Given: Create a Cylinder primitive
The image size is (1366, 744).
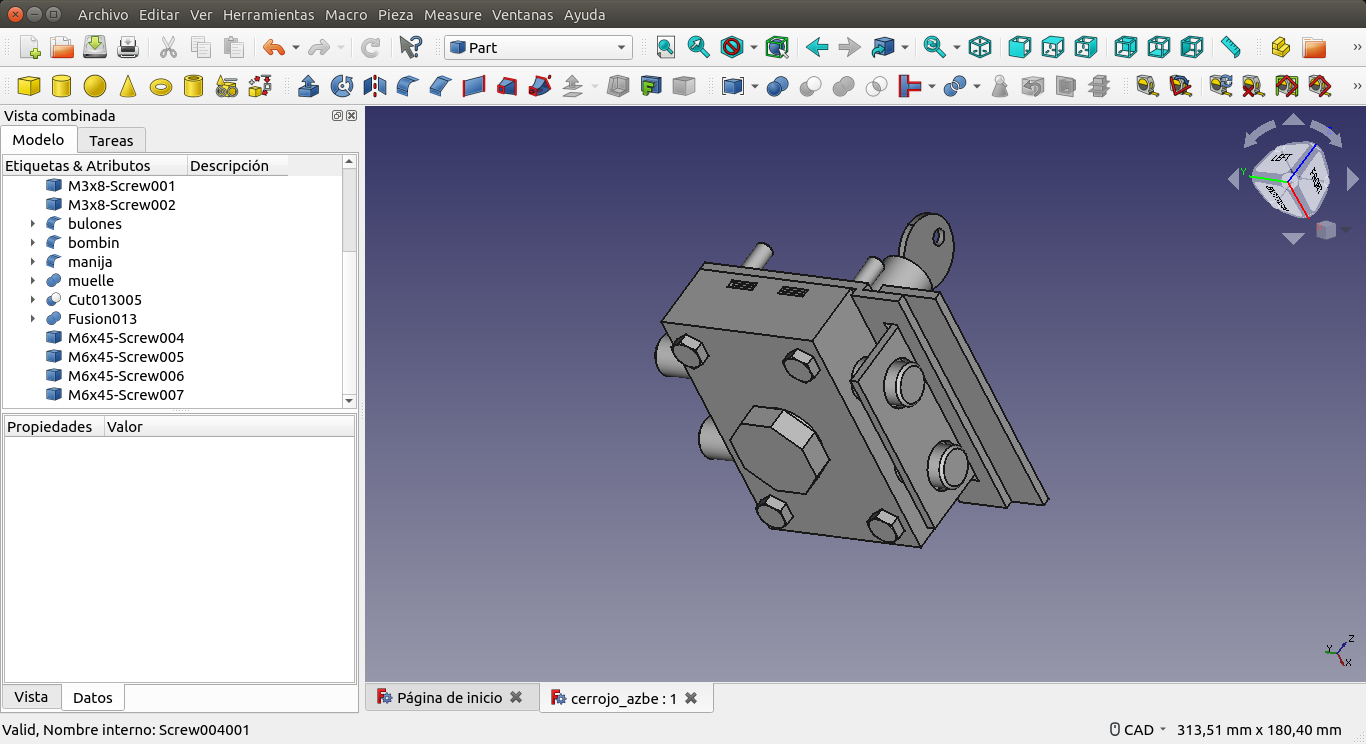Looking at the screenshot, I should [61, 87].
